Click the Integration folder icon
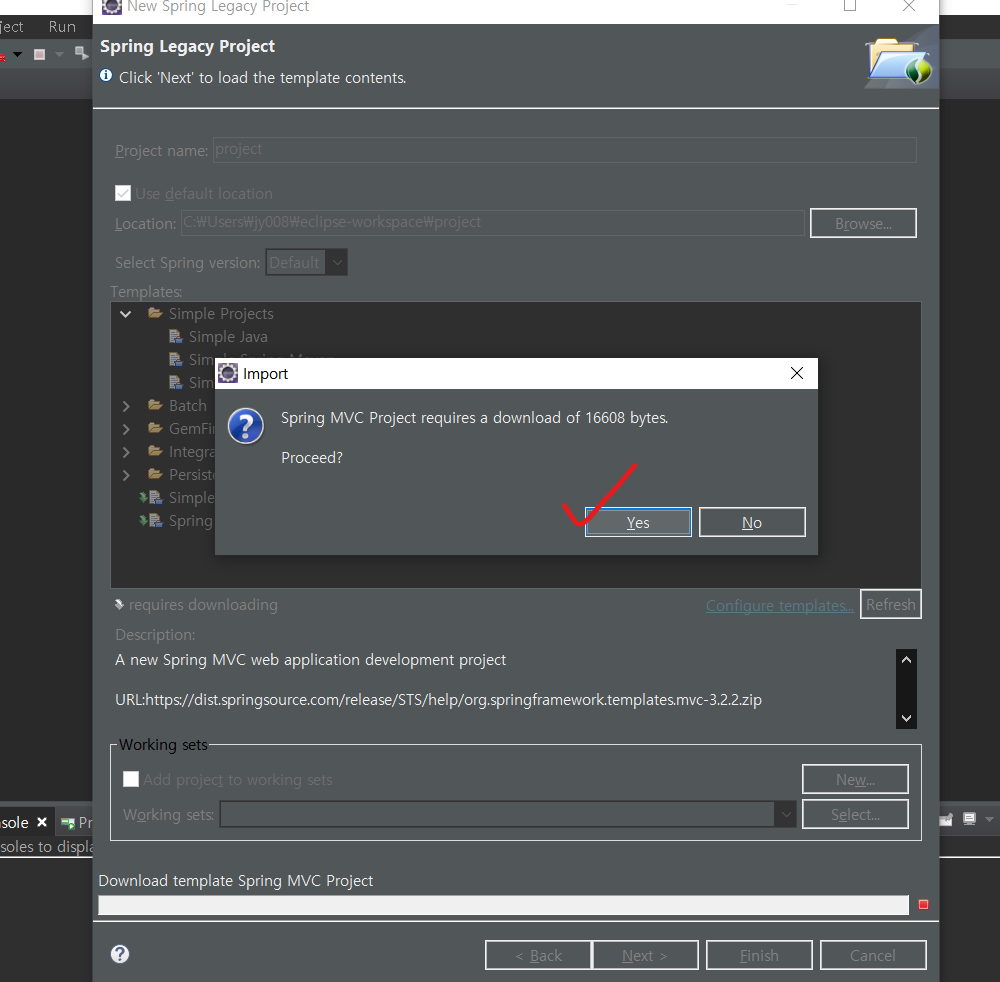1000x982 pixels. [x=155, y=451]
